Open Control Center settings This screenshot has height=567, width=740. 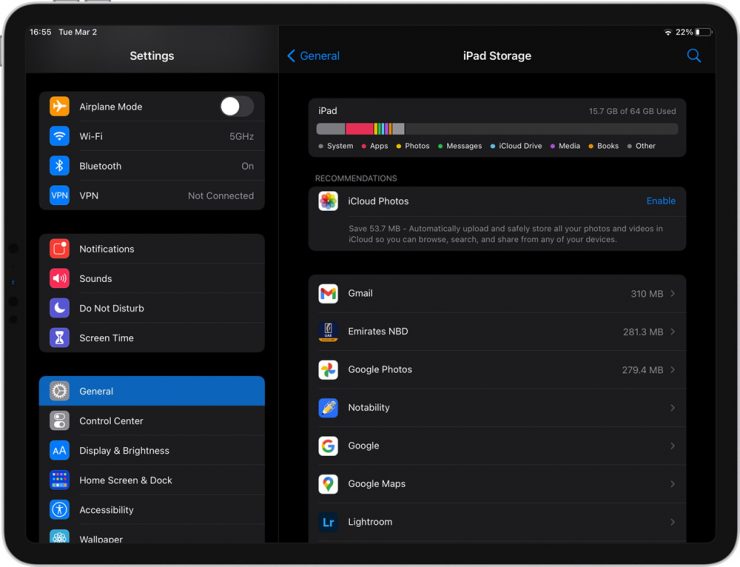click(152, 421)
